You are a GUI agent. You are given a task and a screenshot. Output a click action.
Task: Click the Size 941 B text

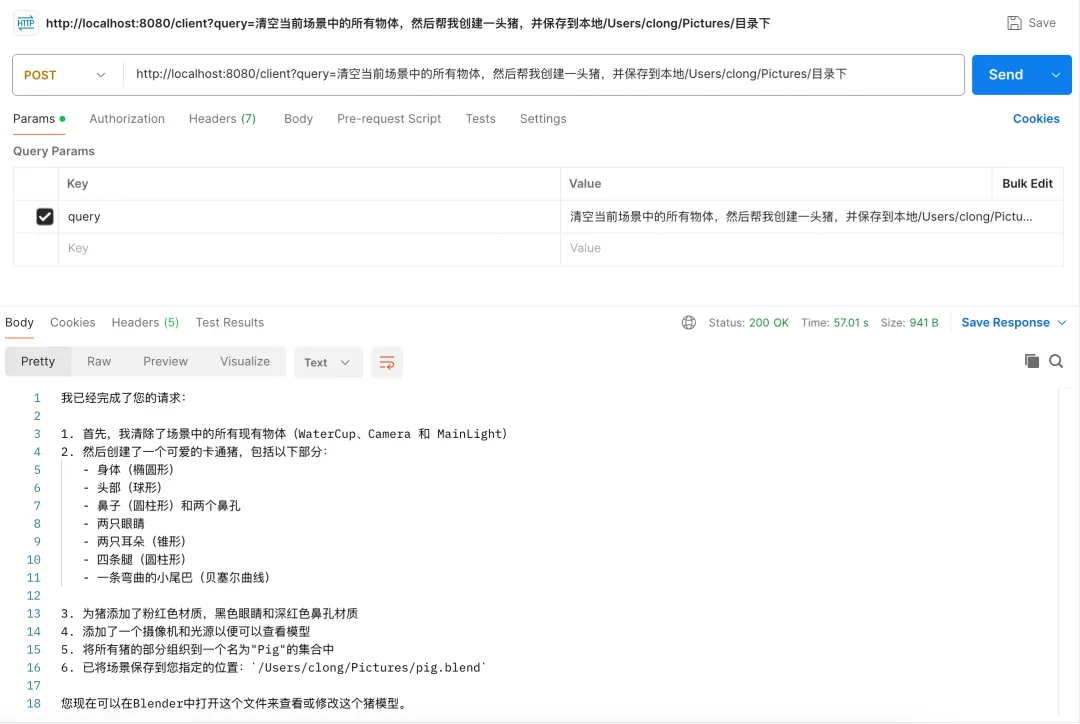click(x=909, y=322)
